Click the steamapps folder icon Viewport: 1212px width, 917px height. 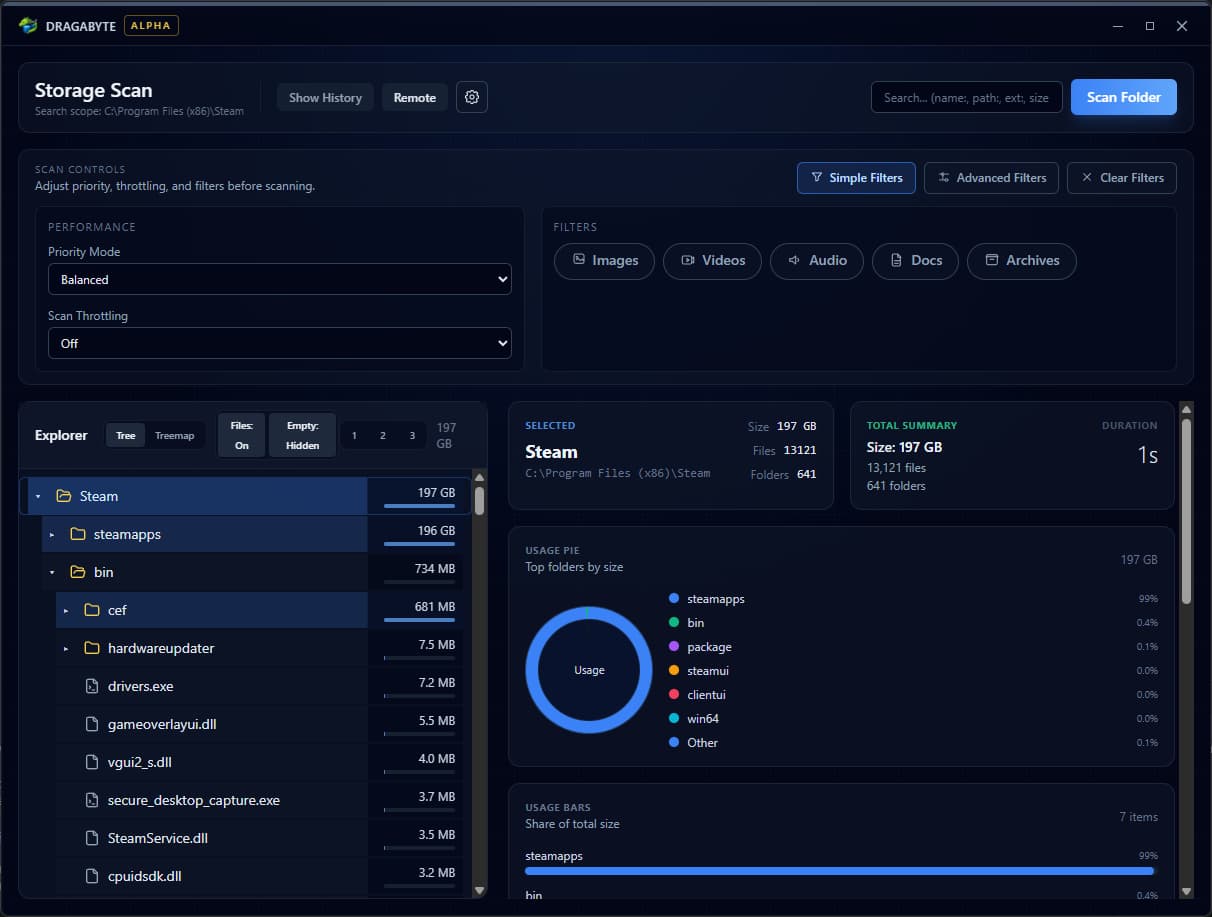tap(78, 534)
